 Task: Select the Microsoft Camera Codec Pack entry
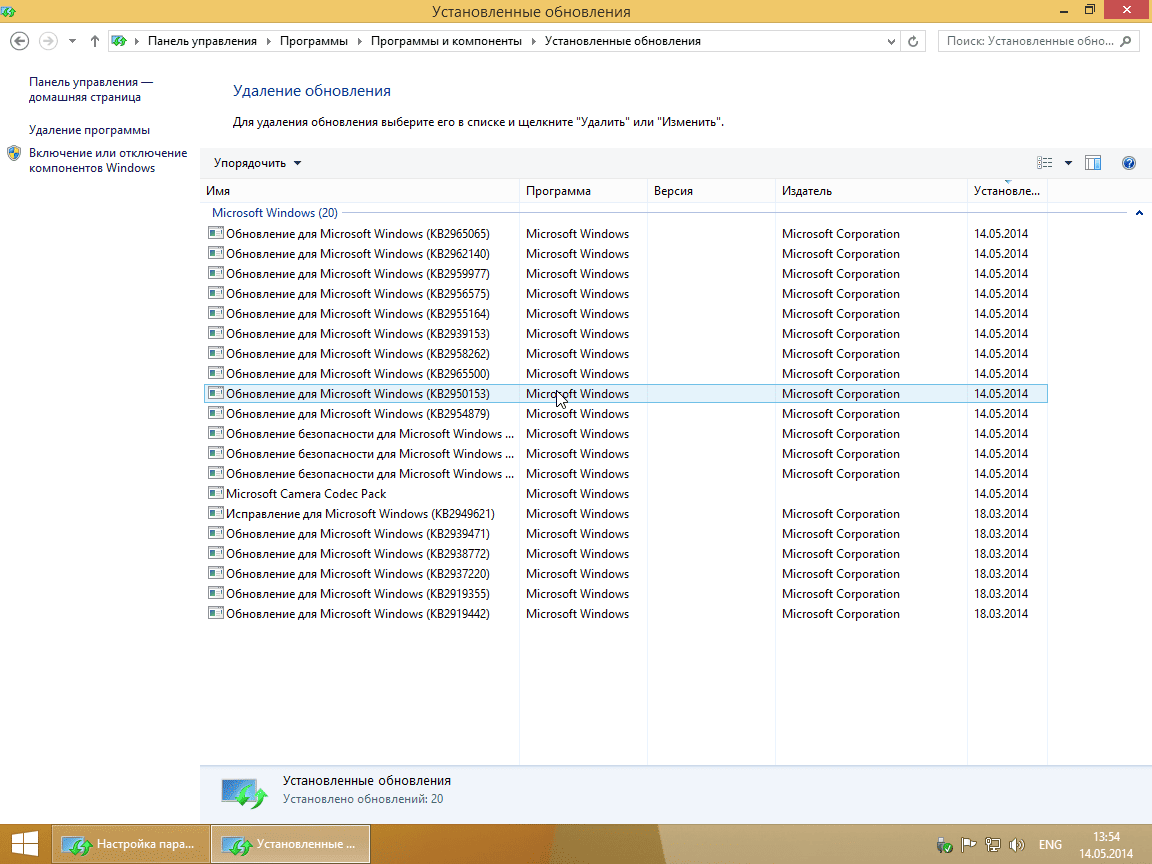coord(305,494)
